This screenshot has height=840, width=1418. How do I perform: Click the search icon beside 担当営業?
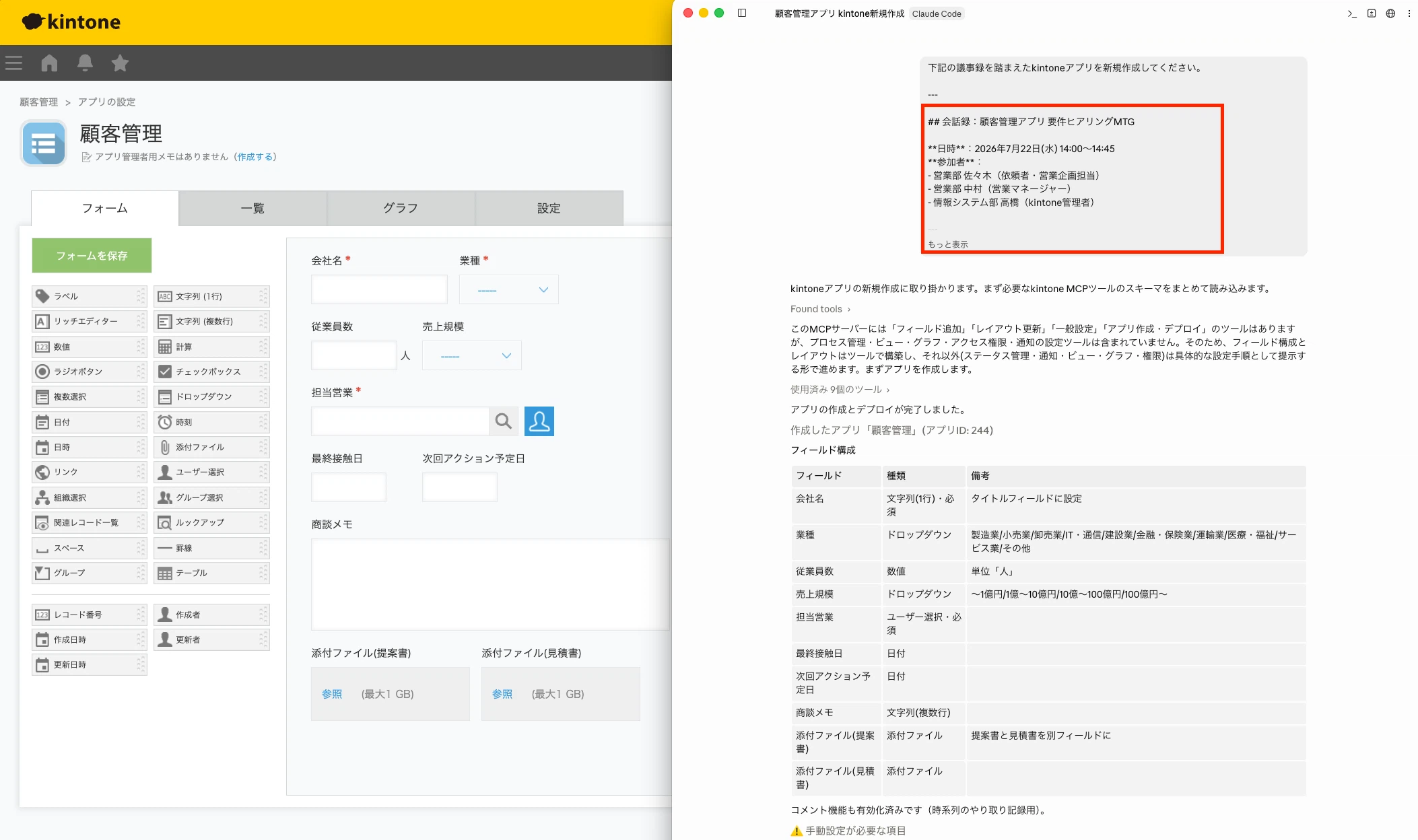[x=503, y=421]
